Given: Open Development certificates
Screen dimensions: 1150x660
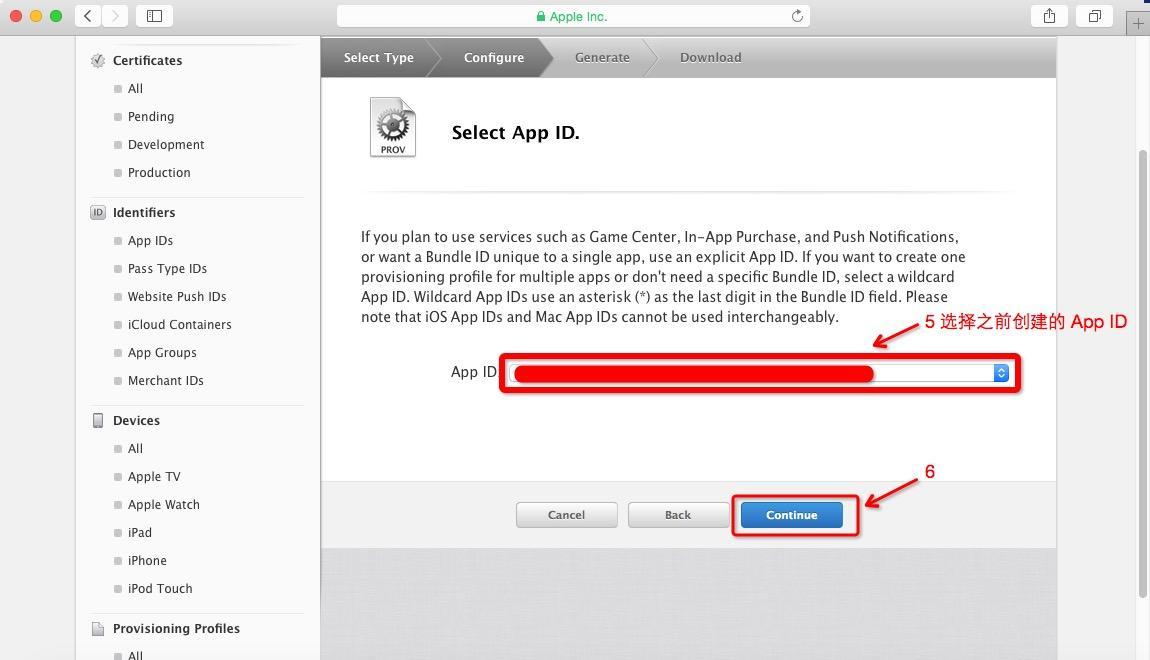Looking at the screenshot, I should [x=166, y=144].
